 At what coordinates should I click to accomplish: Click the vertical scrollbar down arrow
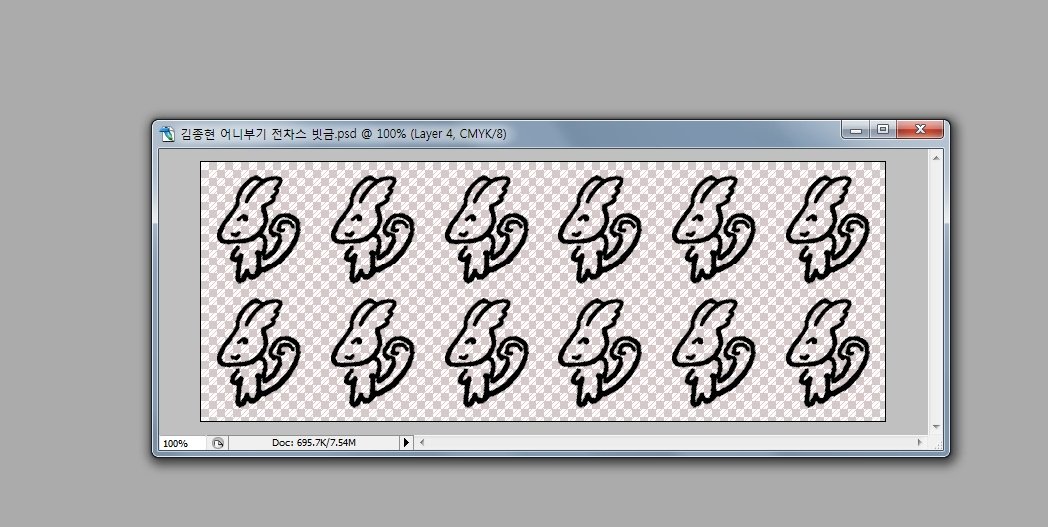(x=936, y=427)
